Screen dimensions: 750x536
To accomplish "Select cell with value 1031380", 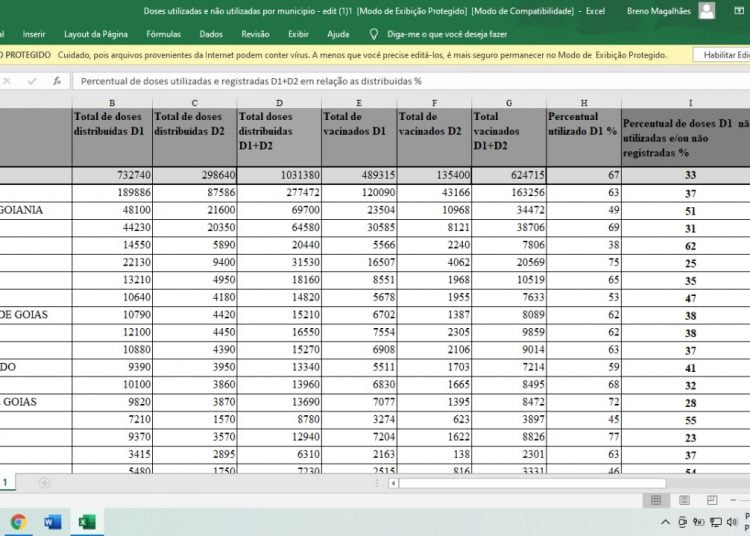I will (x=279, y=175).
